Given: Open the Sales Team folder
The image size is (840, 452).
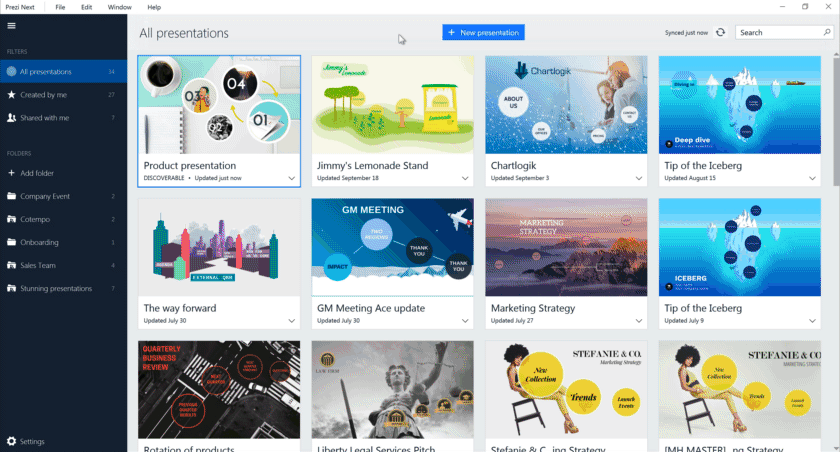Looking at the screenshot, I should point(40,266).
